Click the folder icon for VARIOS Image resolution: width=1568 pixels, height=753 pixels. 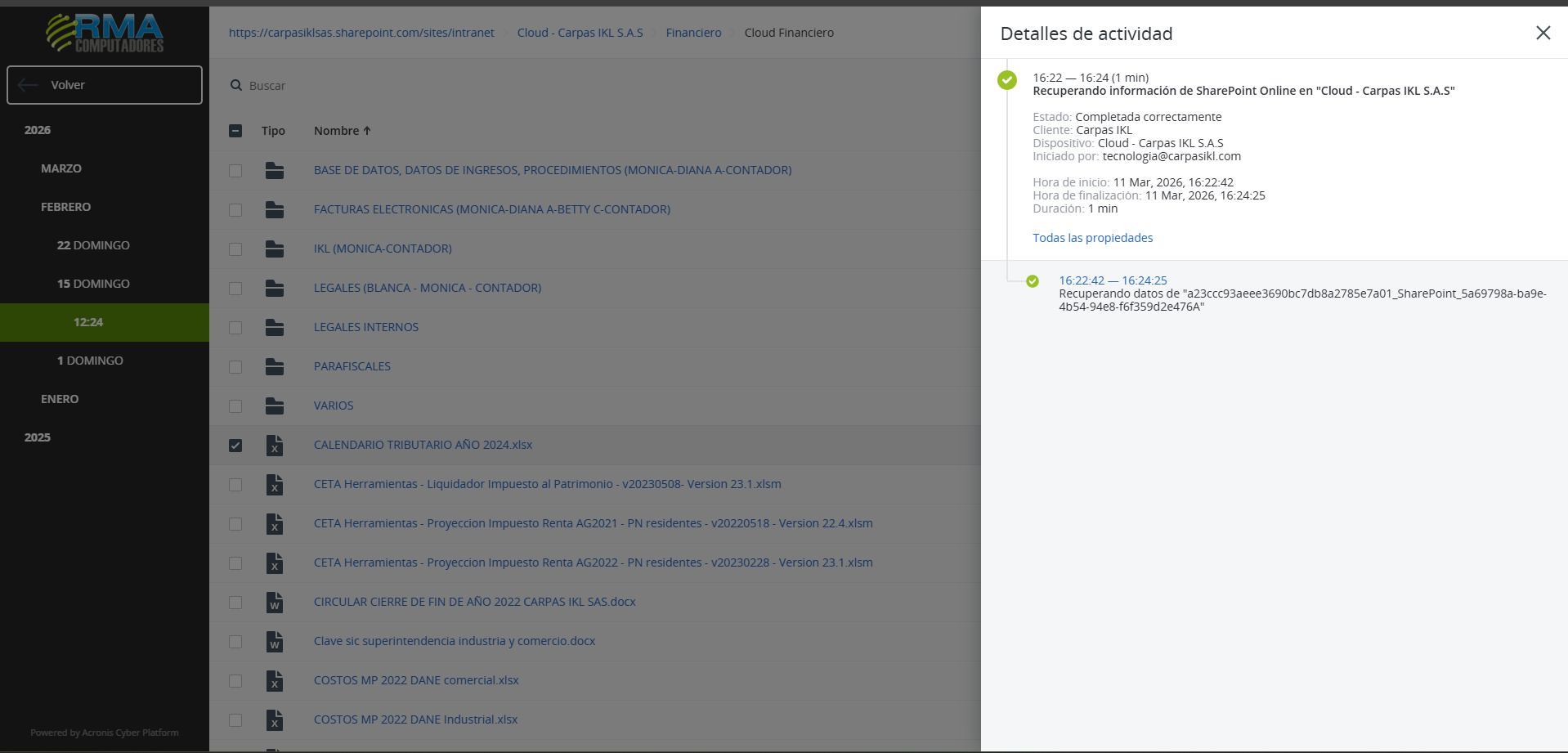click(x=275, y=406)
